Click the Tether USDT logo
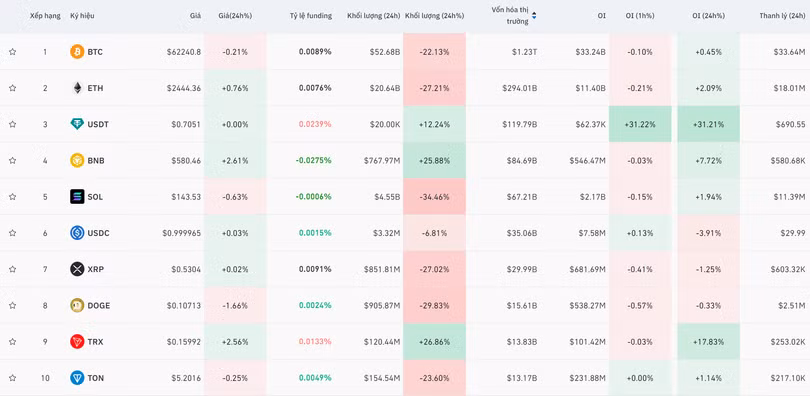Screen dimensions: 810x396 point(77,124)
